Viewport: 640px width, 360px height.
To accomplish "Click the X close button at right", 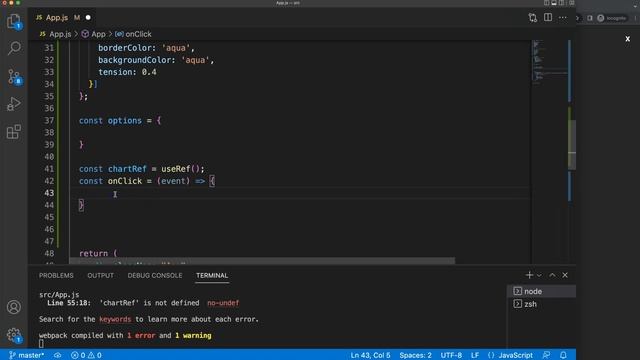I will click(627, 39).
